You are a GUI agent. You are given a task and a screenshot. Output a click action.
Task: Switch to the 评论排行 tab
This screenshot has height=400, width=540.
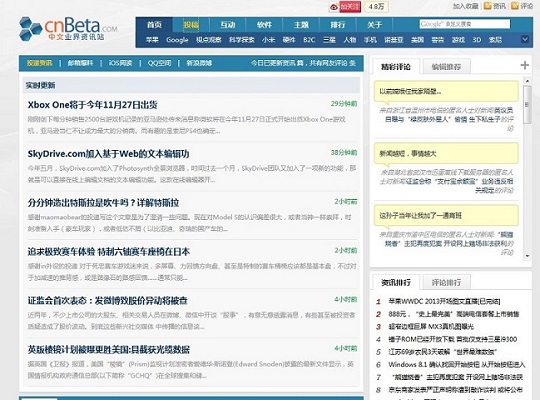pos(446,283)
